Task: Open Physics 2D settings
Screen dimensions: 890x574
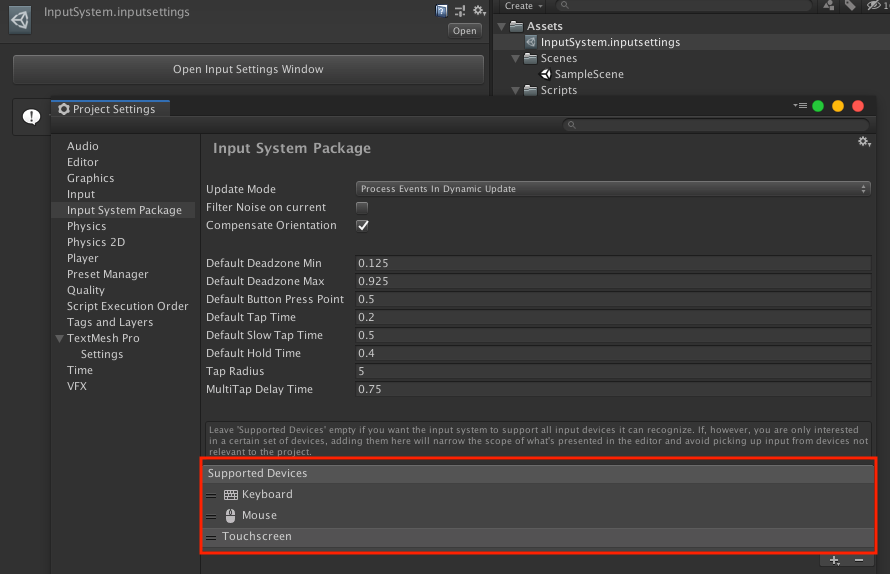Action: (96, 242)
